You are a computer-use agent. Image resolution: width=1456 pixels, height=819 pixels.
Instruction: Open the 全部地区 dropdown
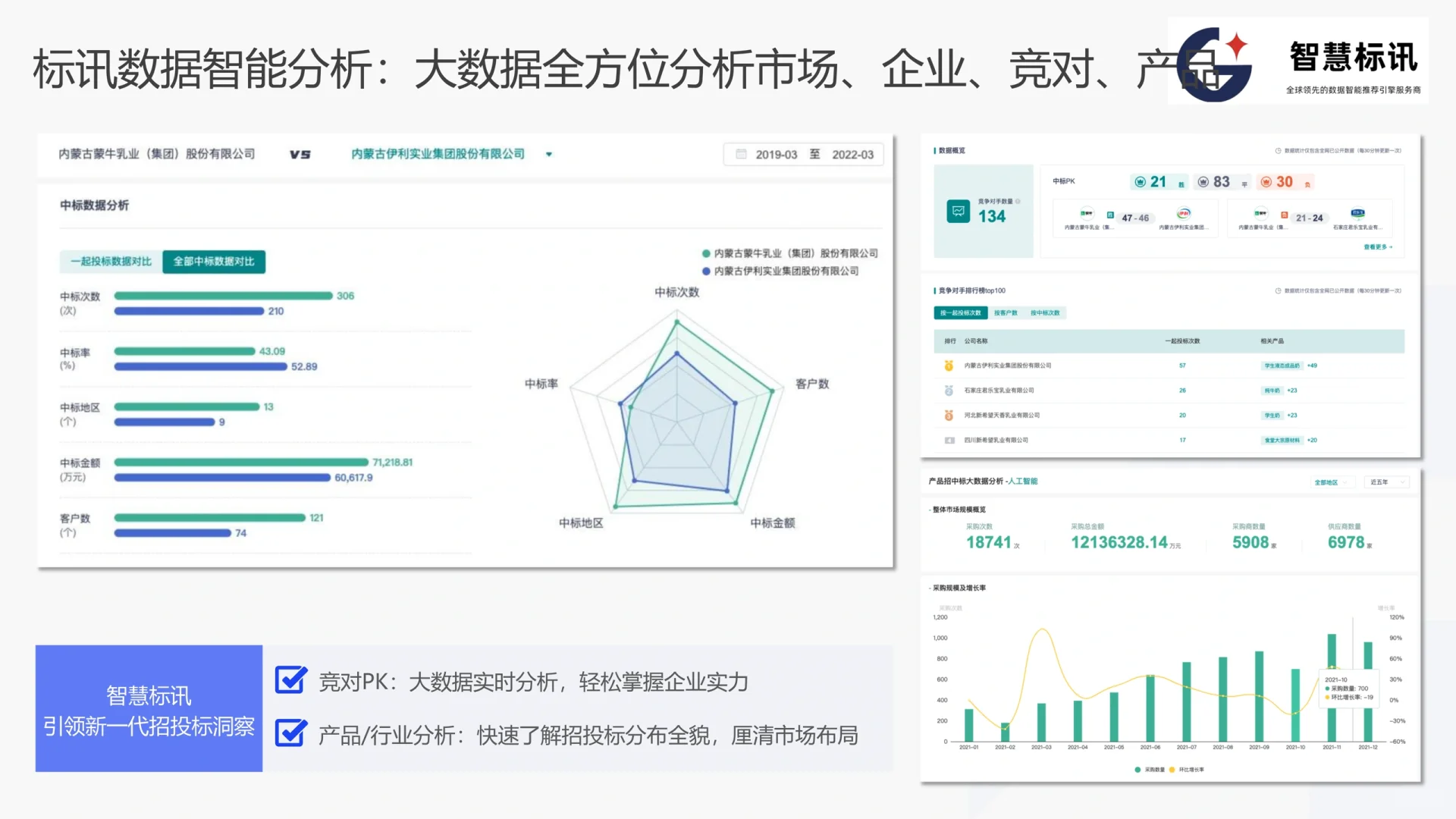coord(1332,482)
